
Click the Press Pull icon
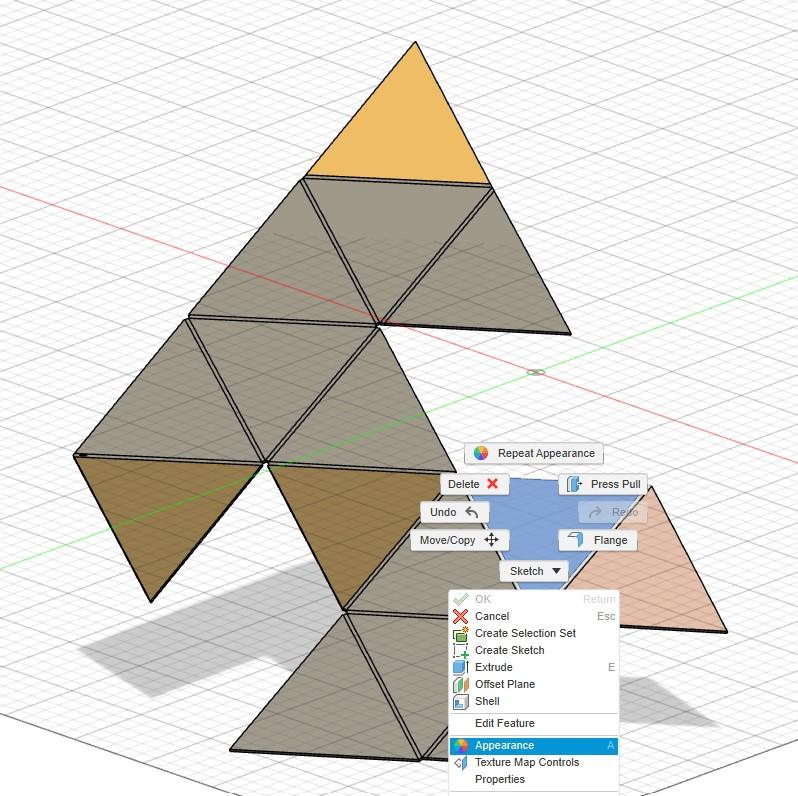[x=574, y=484]
